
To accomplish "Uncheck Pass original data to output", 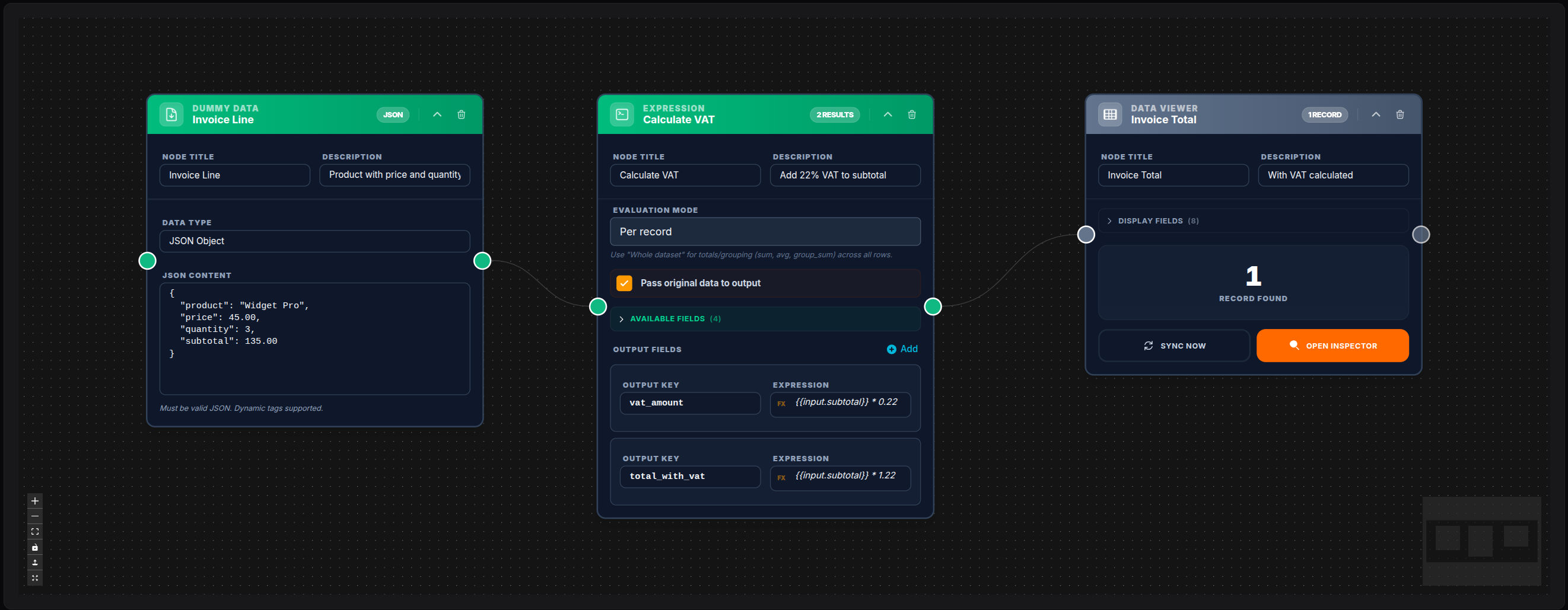I will pyautogui.click(x=624, y=283).
